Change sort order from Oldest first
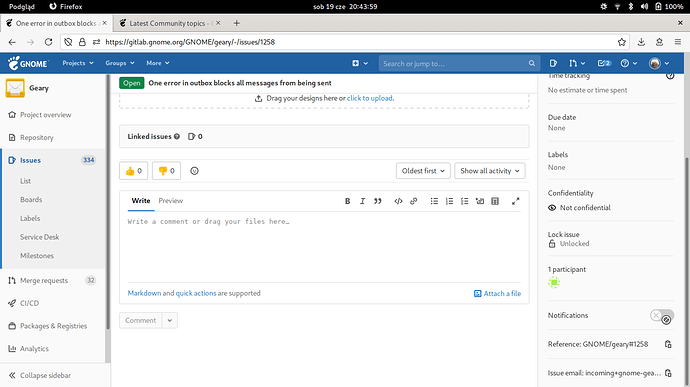 pos(423,171)
